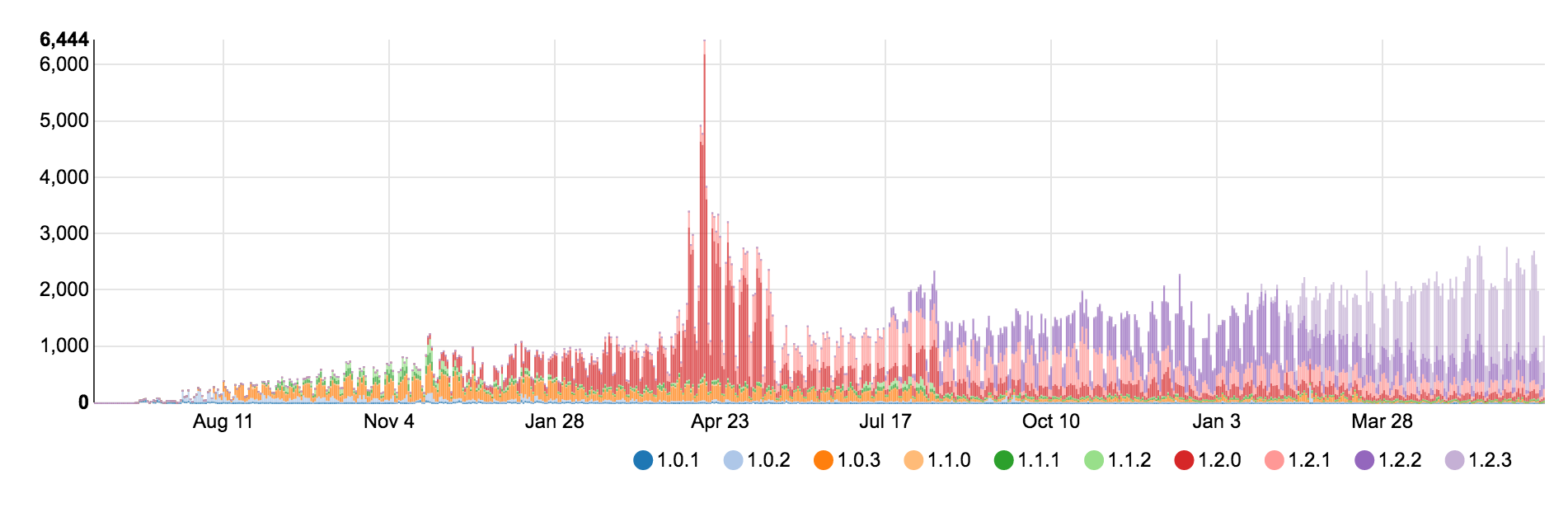Toggle the light orange 1.1.0 legend dot

913,460
